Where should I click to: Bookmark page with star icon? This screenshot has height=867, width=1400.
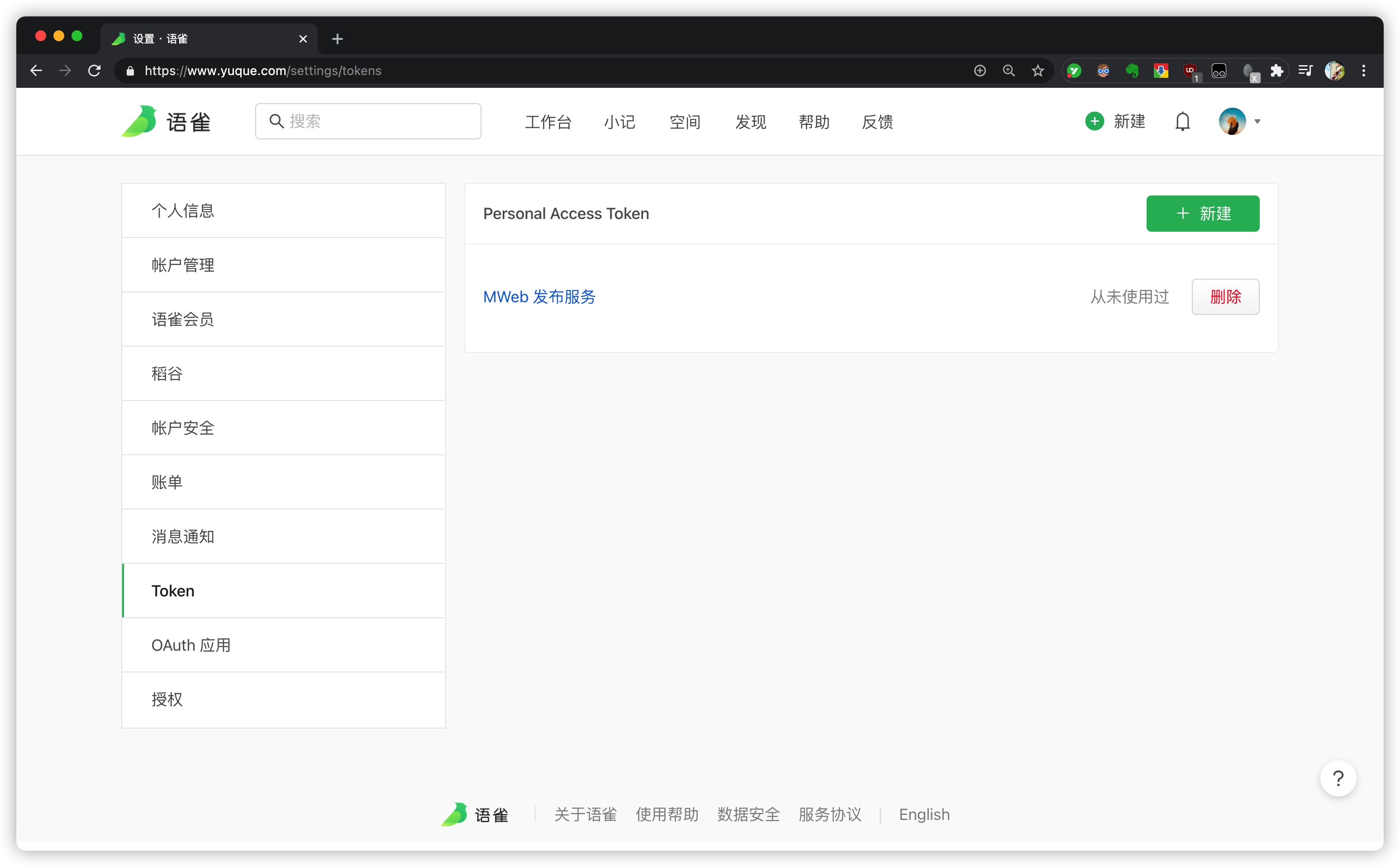click(1037, 71)
